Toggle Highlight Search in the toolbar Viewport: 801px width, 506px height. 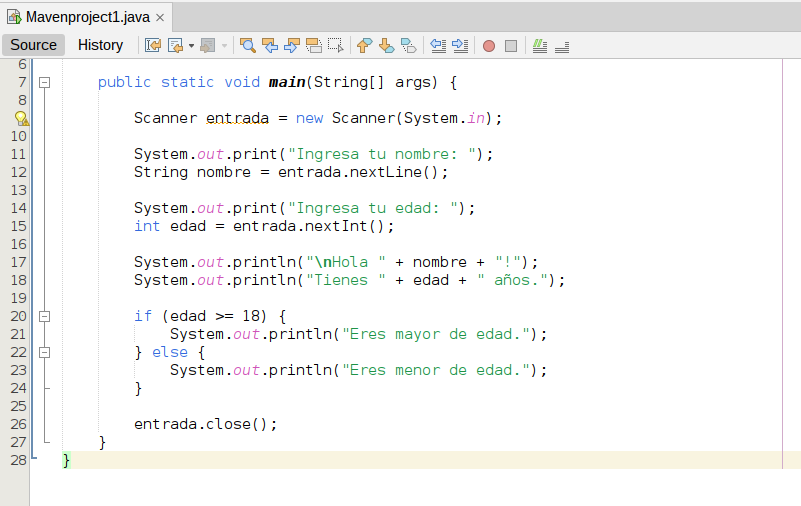pyautogui.click(x=314, y=45)
